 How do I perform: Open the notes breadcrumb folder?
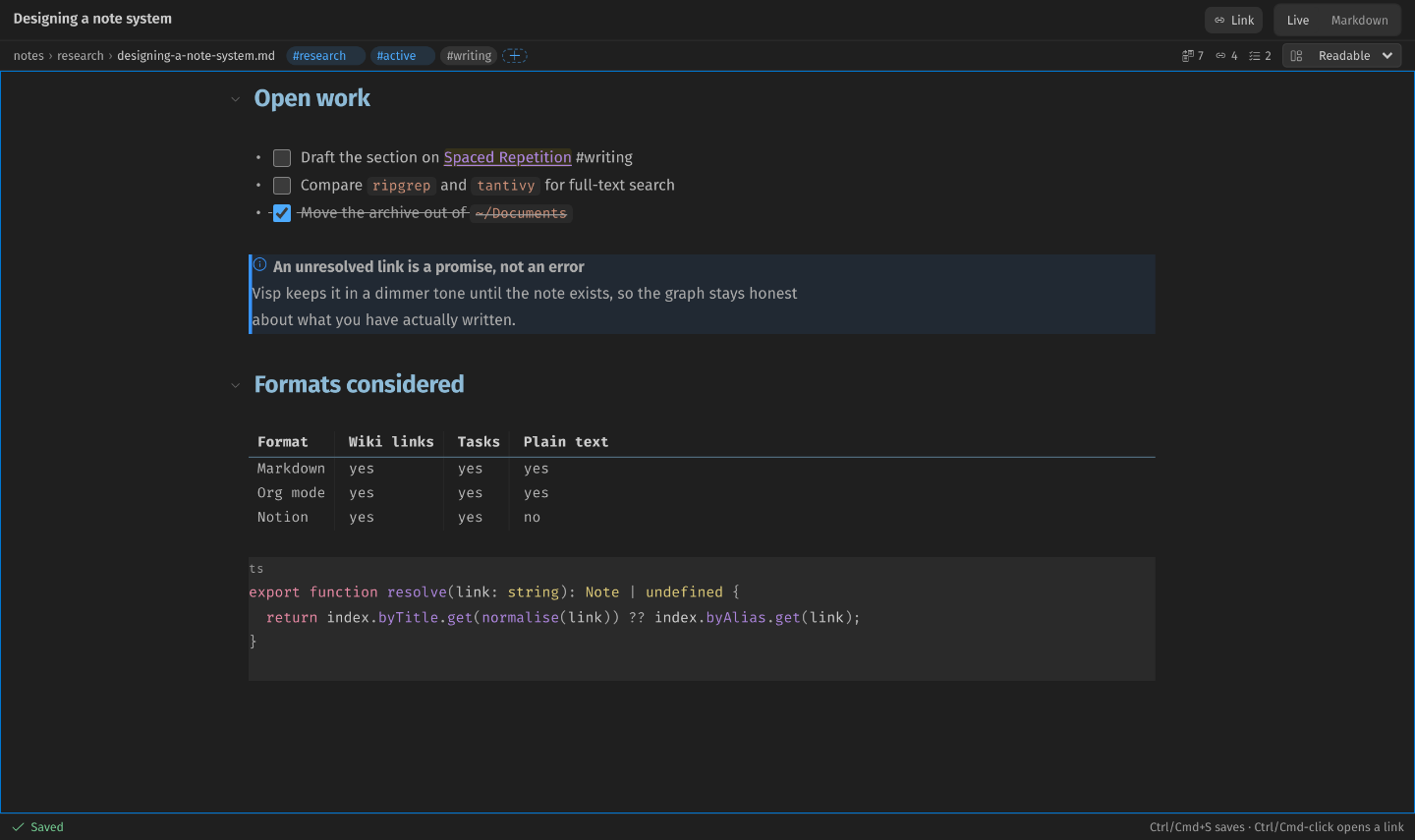[x=28, y=56]
